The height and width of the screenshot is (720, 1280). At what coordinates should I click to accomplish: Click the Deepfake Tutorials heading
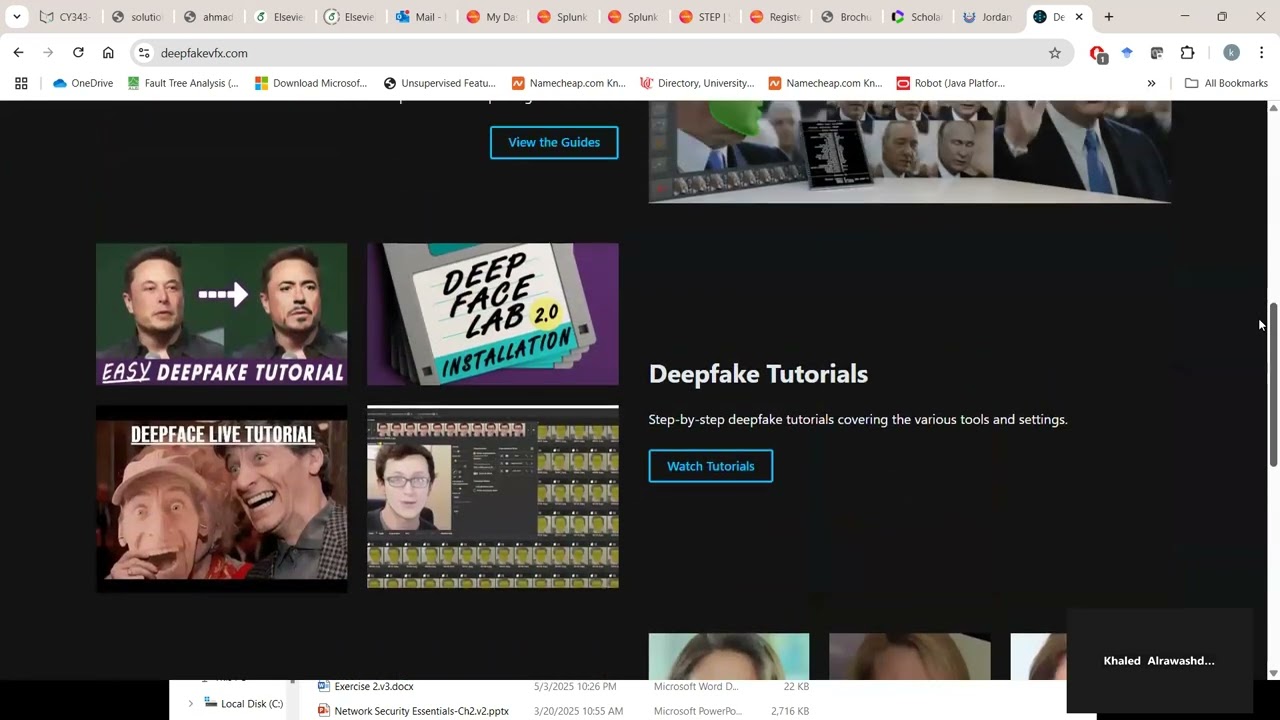[758, 374]
